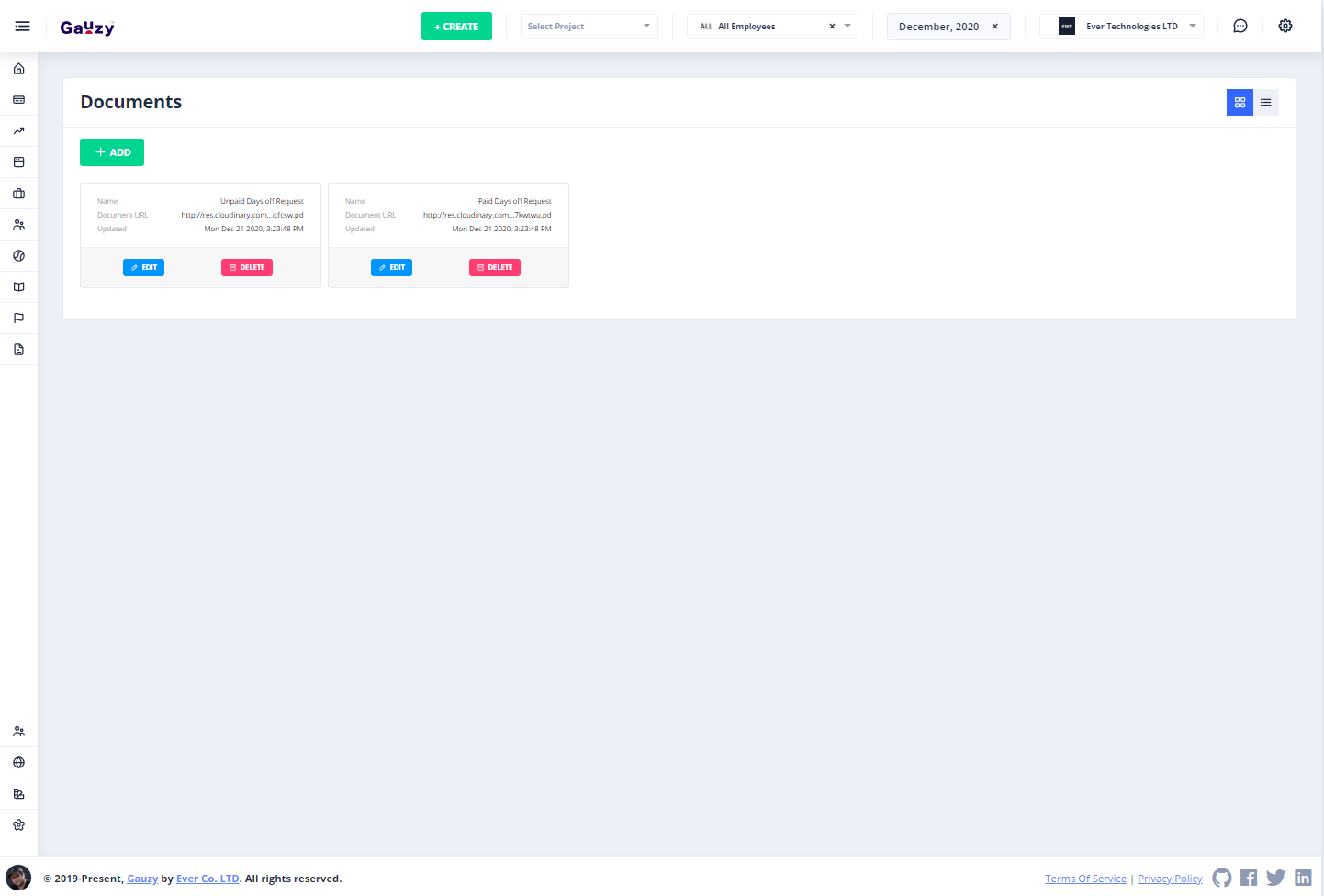This screenshot has height=896, width=1324.
Task: Click the Add document button
Action: [112, 152]
